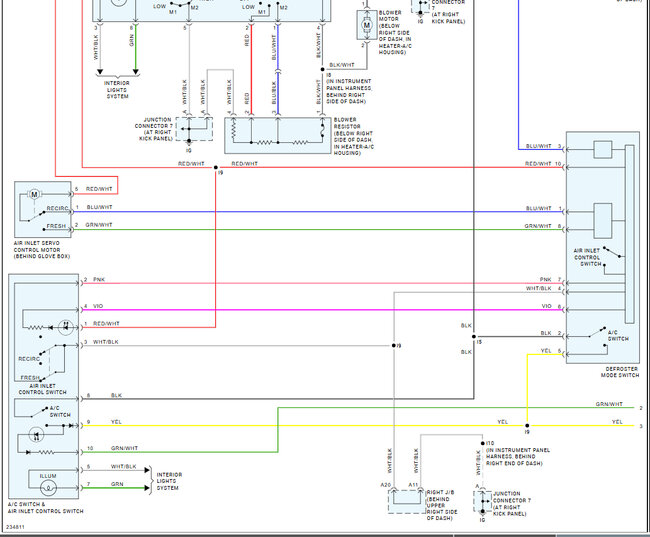Viewport: 650px width, 537px height.
Task: Select the RED/WHT label at servo motor pin 5
Action: coord(99,189)
